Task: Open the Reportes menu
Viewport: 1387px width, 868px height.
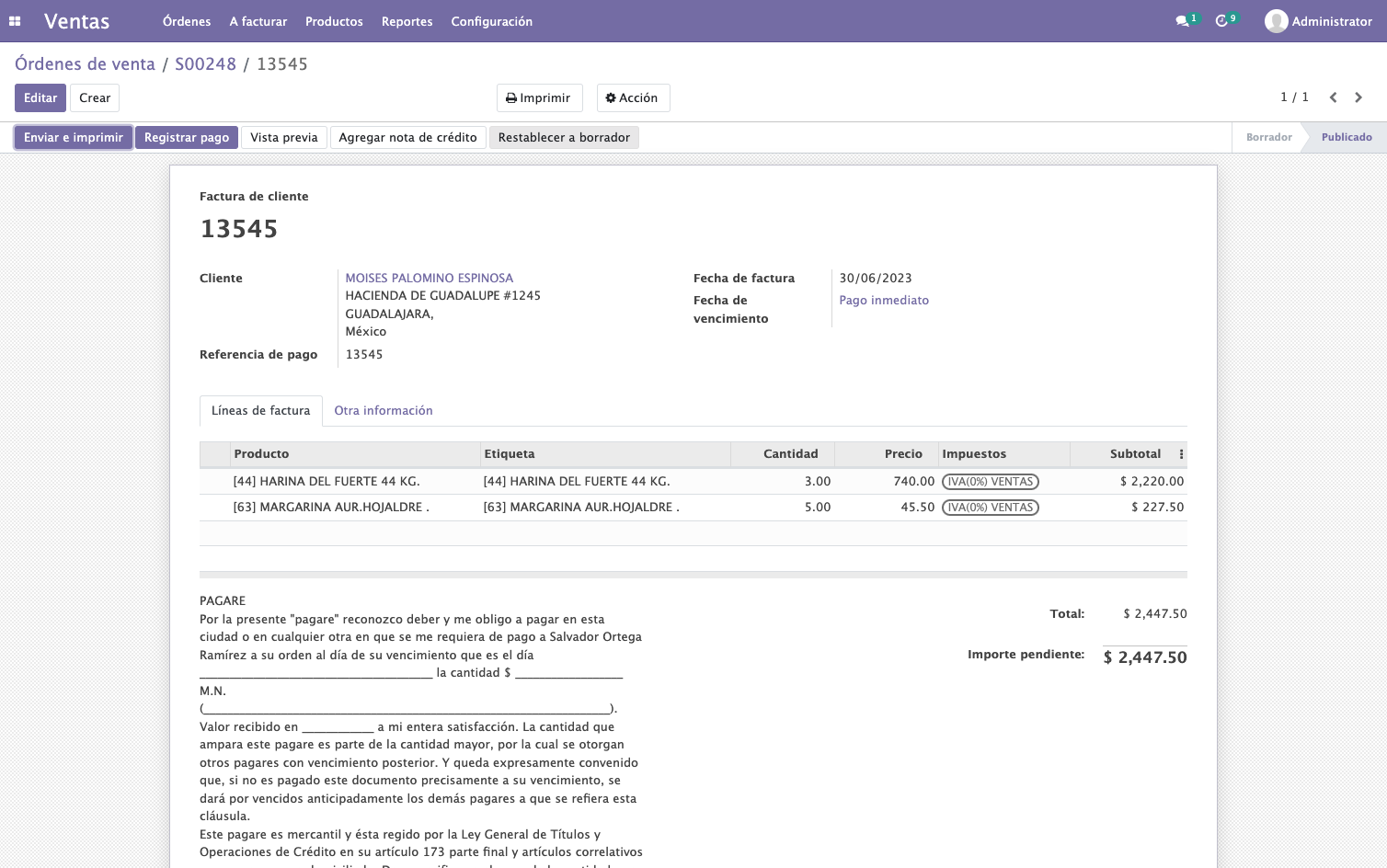Action: pos(407,21)
